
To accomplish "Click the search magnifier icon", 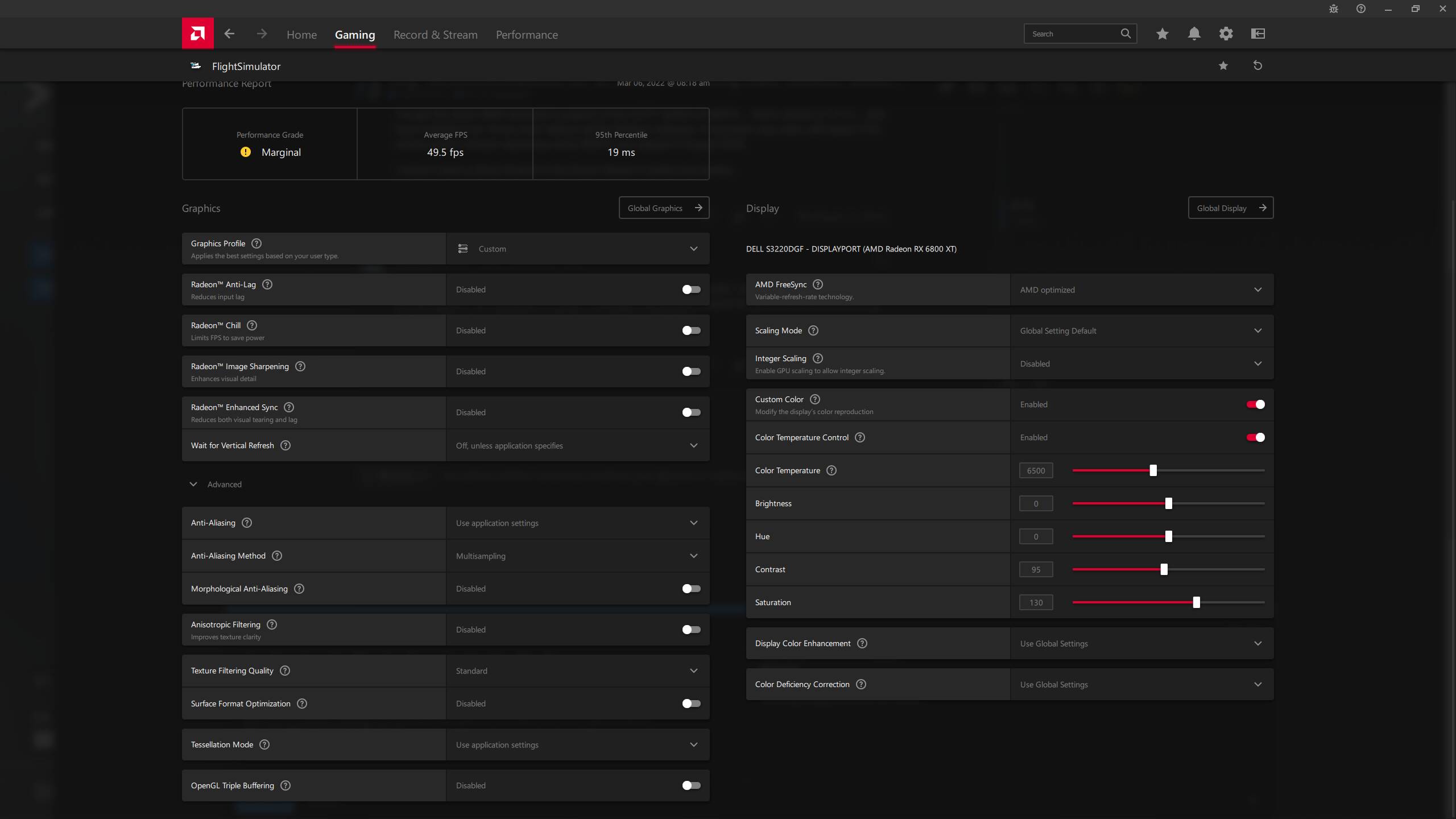I will 1126,34.
